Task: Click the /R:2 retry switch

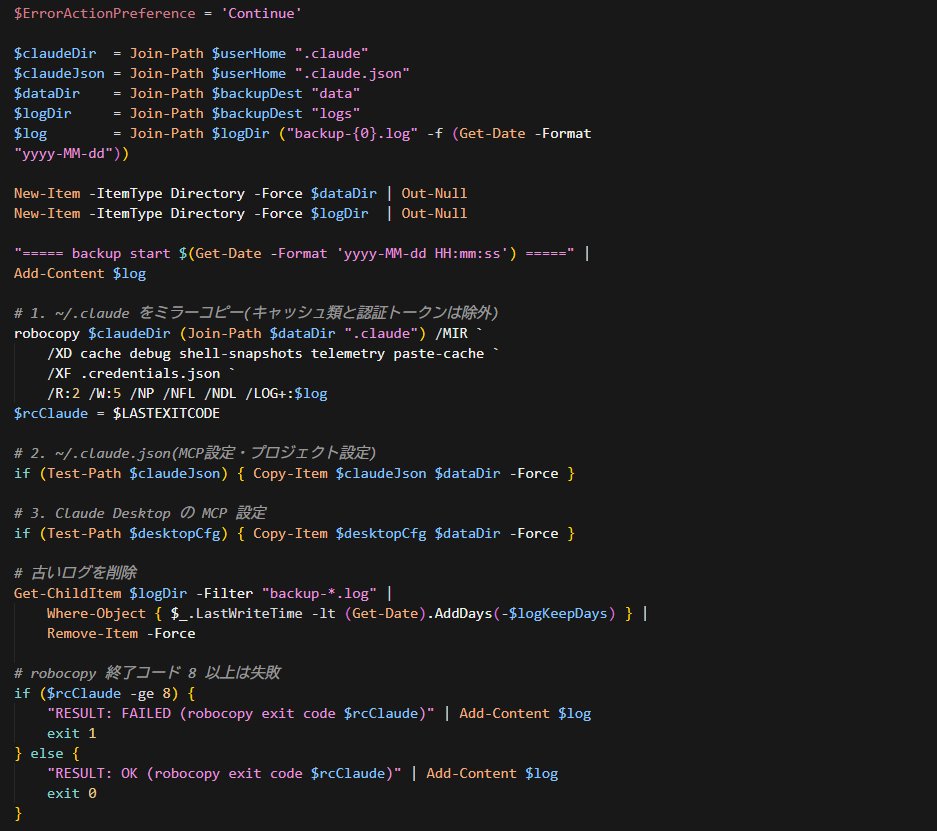Action: pyautogui.click(x=63, y=394)
